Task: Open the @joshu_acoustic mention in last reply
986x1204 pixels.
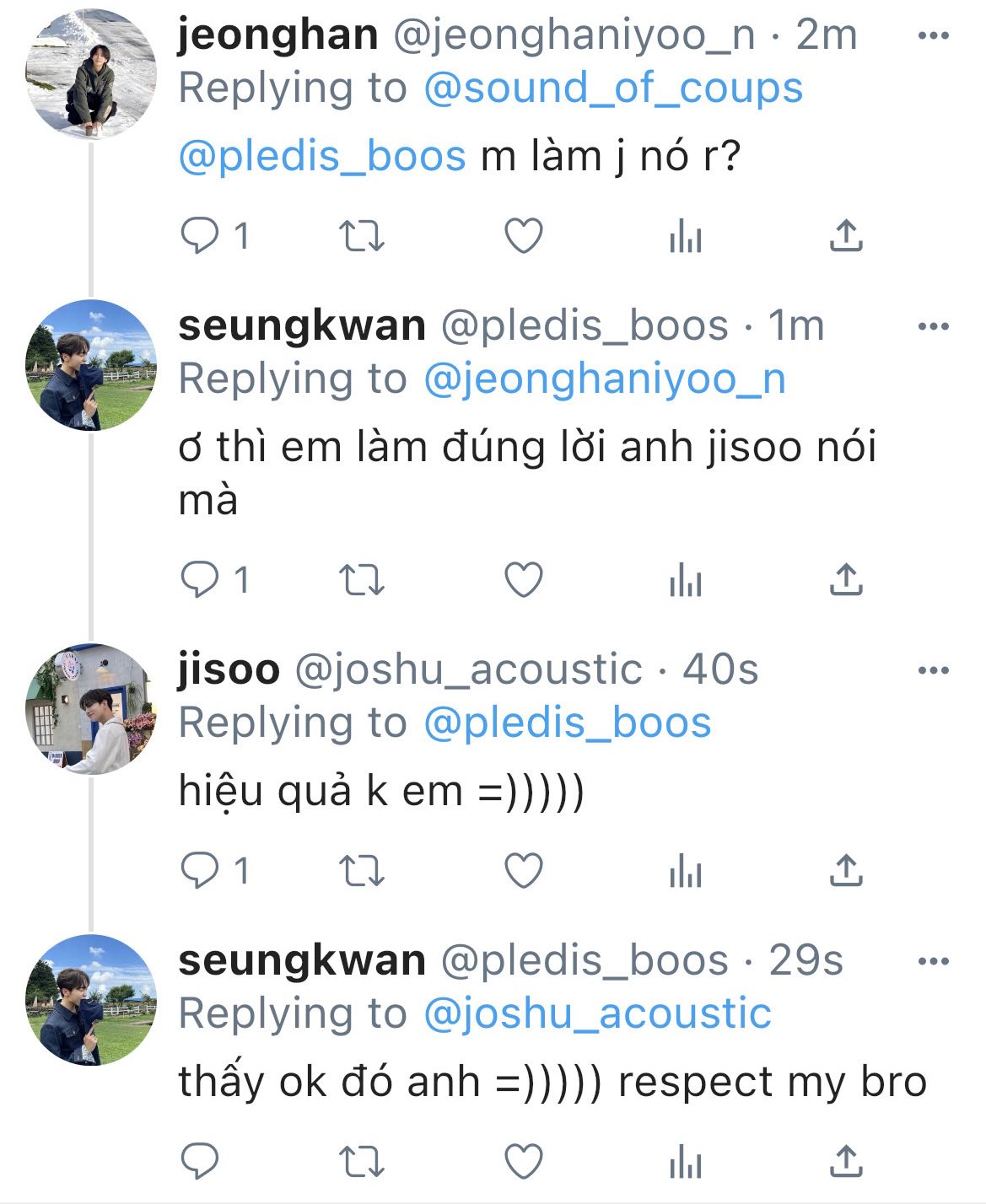Action: pyautogui.click(x=597, y=1014)
